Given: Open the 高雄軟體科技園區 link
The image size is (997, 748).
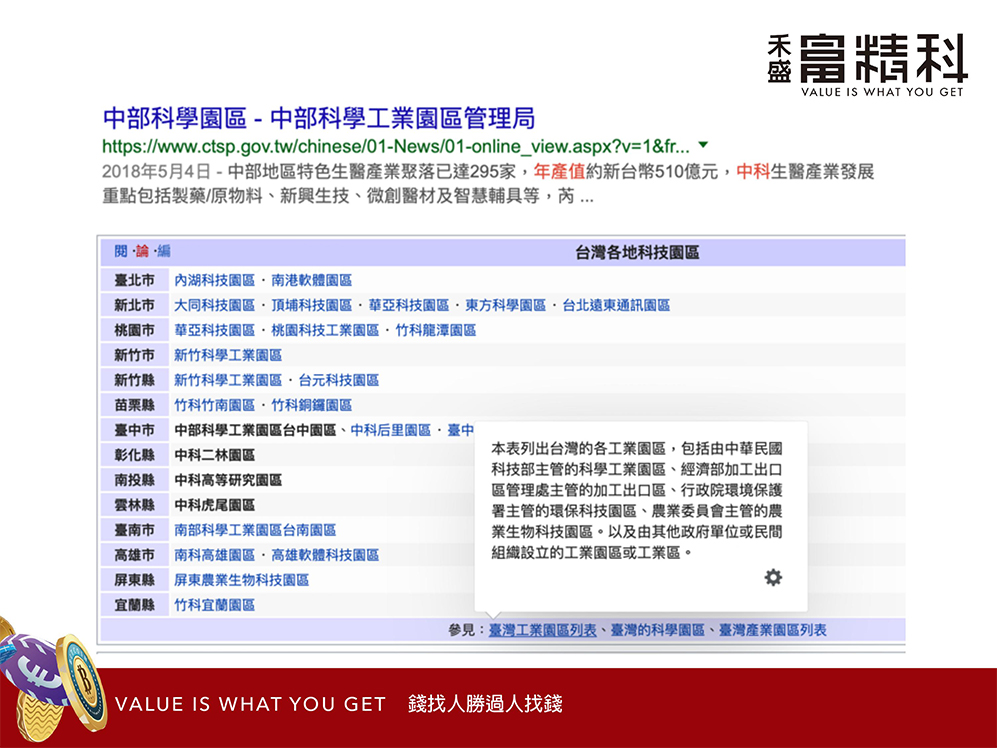Looking at the screenshot, I should 325,555.
